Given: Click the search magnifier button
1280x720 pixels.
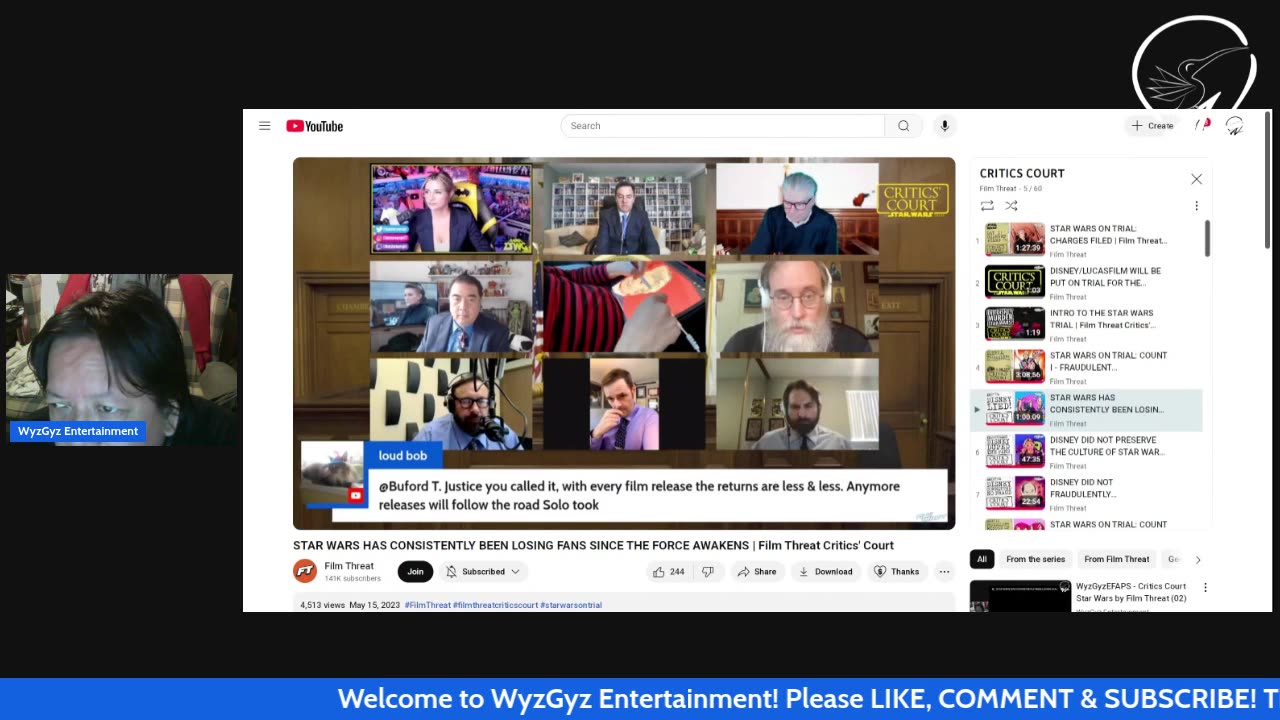Looking at the screenshot, I should (x=903, y=126).
